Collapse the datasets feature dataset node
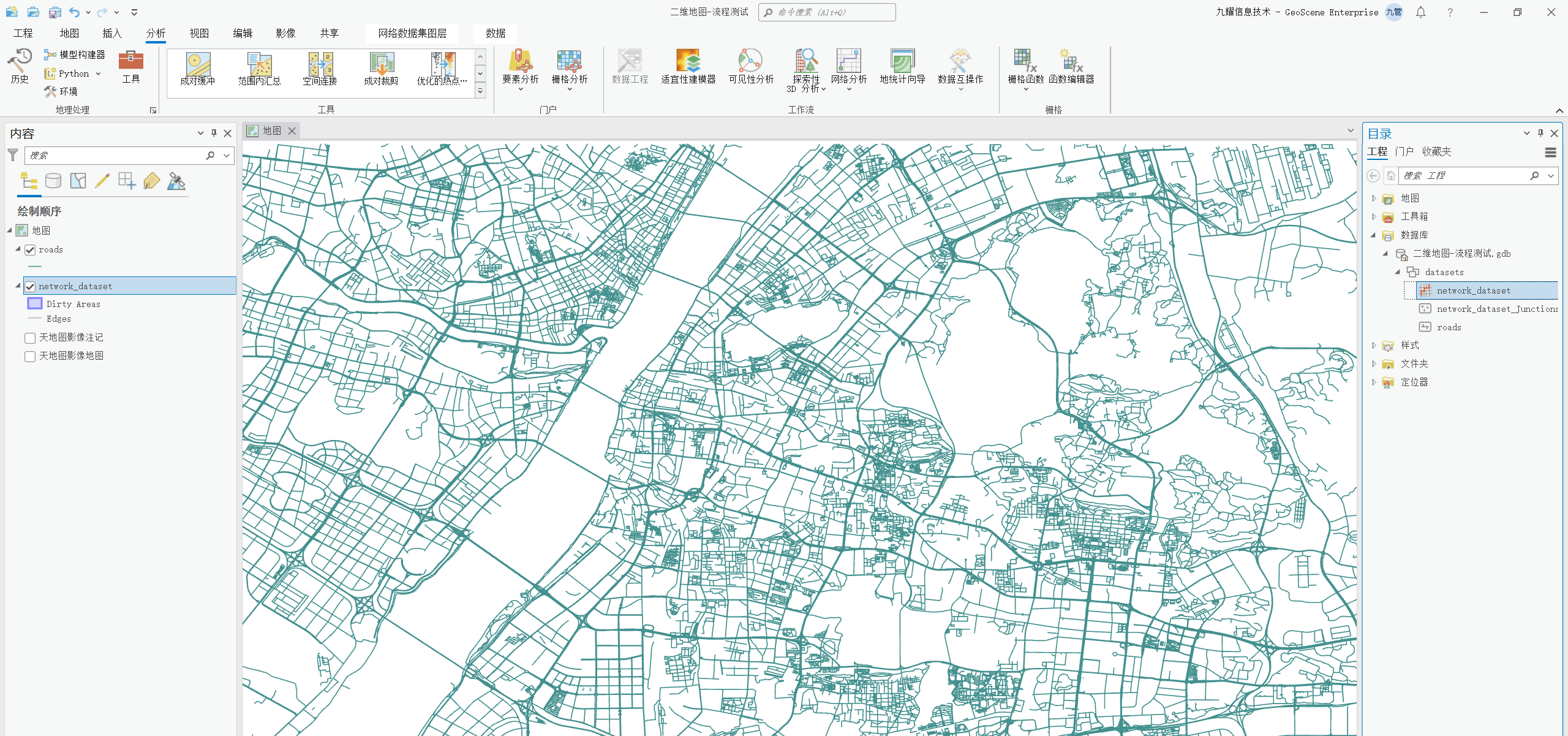The width and height of the screenshot is (1568, 736). click(1398, 272)
